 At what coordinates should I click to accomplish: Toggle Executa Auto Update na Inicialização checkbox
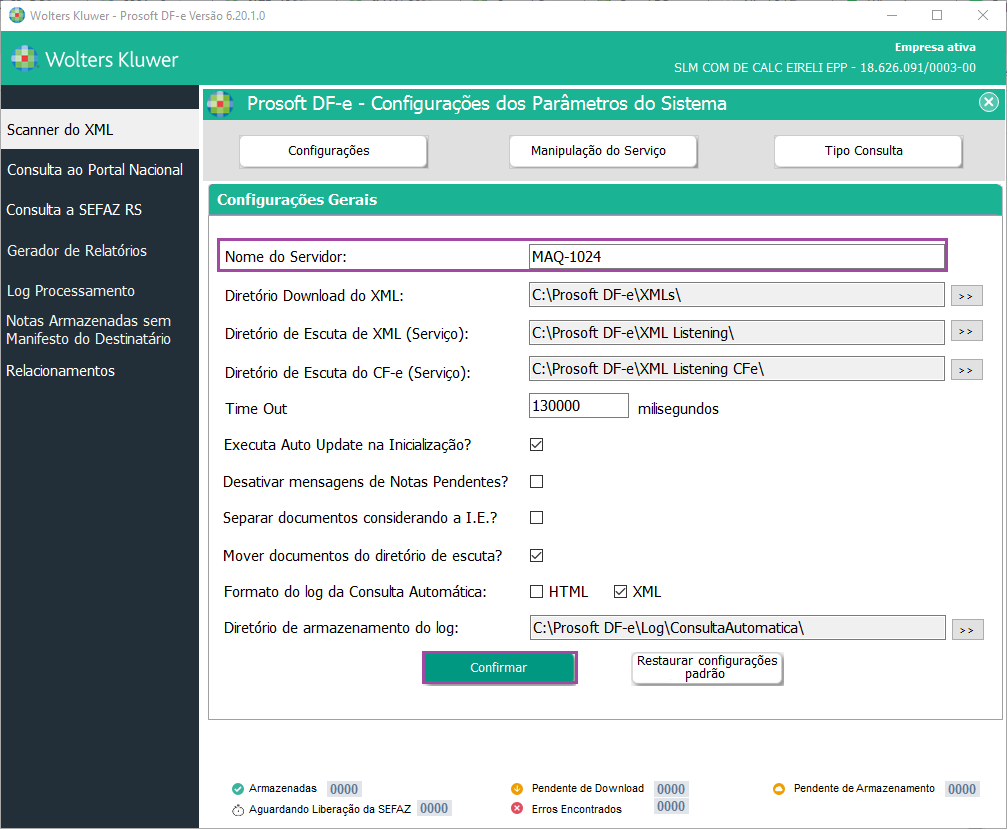(x=536, y=445)
